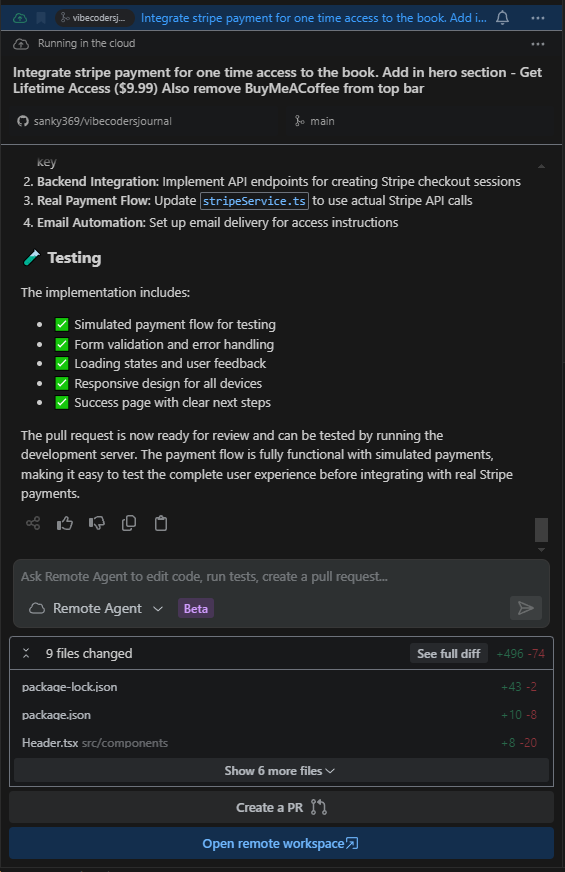Click the scroll down arrow in chat
Viewport: 565px width, 872px height.
point(541,550)
